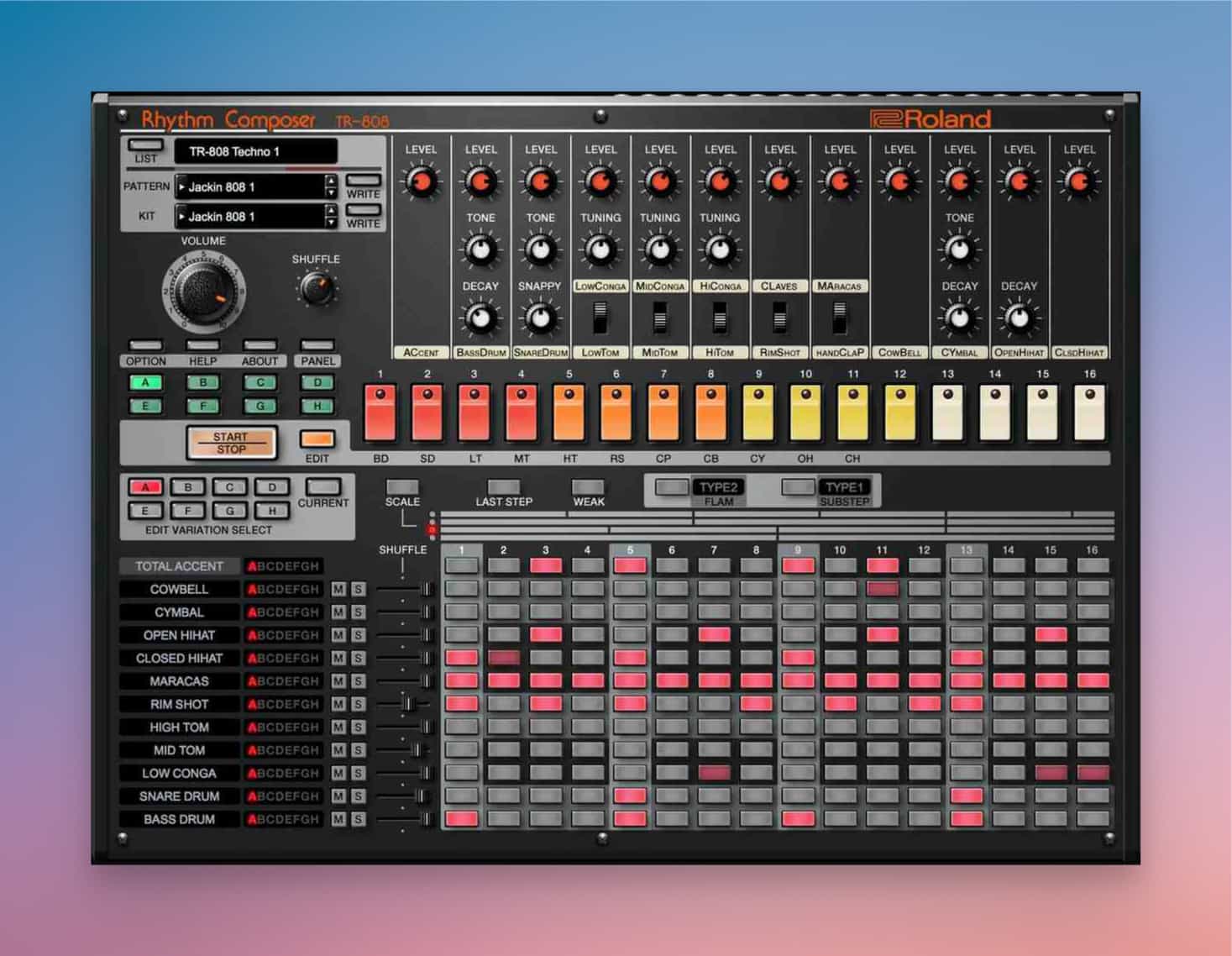Tap the large orange step key 6
The height and width of the screenshot is (956, 1232).
pyautogui.click(x=616, y=413)
